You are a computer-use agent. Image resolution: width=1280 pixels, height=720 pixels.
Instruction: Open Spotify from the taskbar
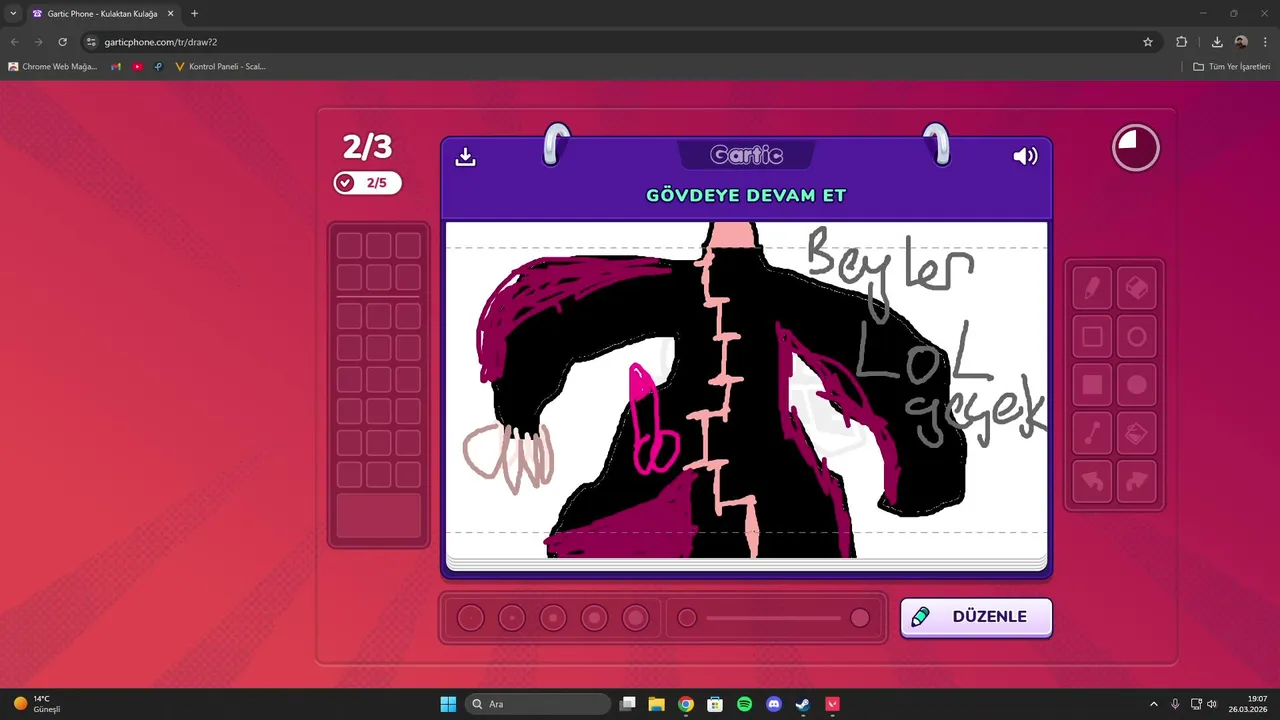coord(744,704)
